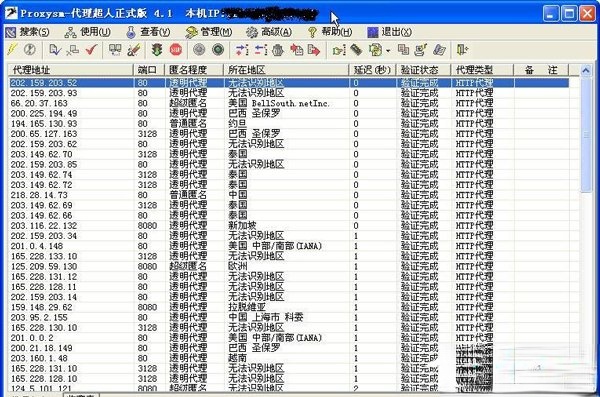
Task: Click region text 中国 上海市 科委
Action: tap(266, 317)
